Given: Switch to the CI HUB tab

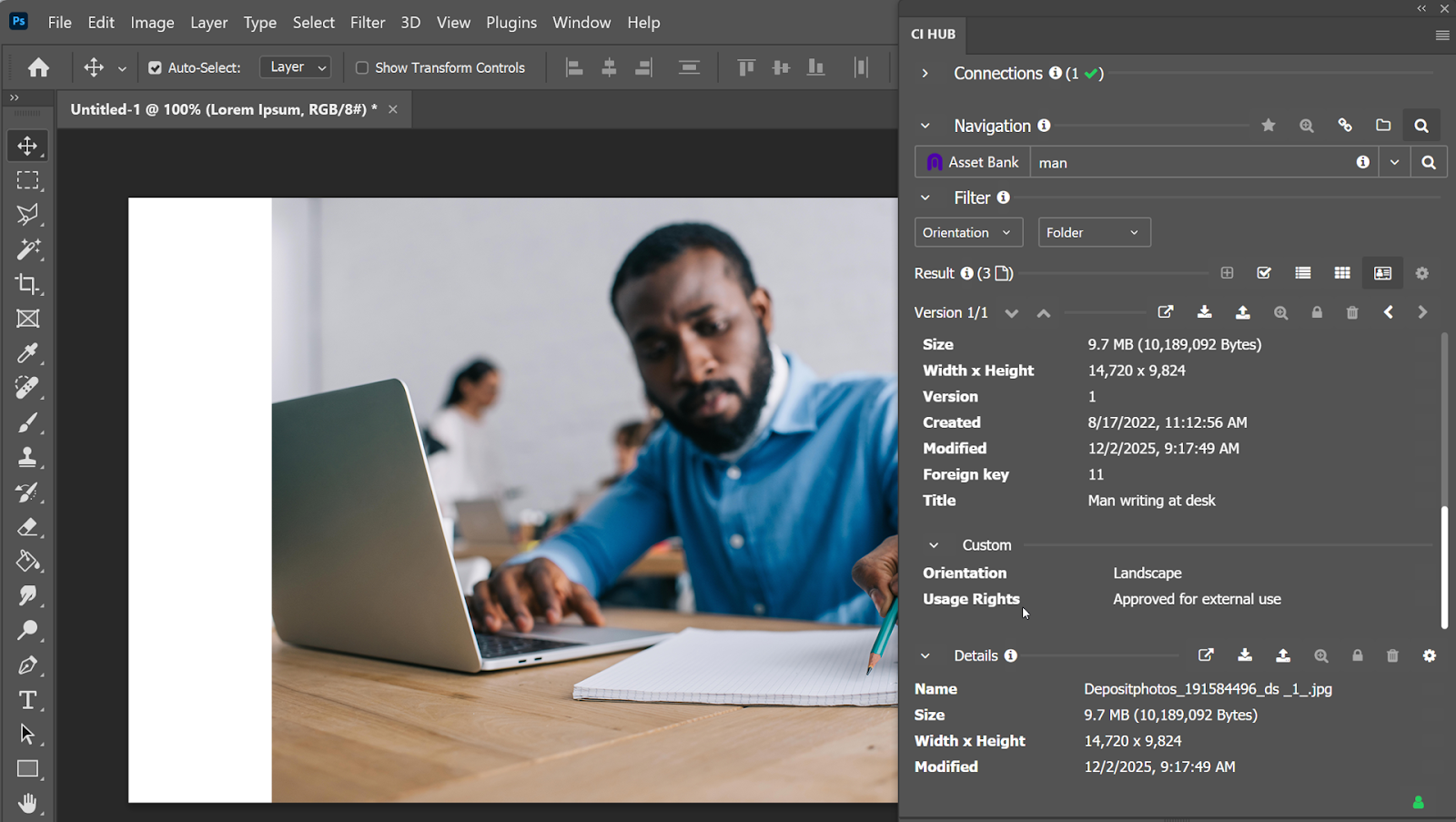Looking at the screenshot, I should [934, 34].
